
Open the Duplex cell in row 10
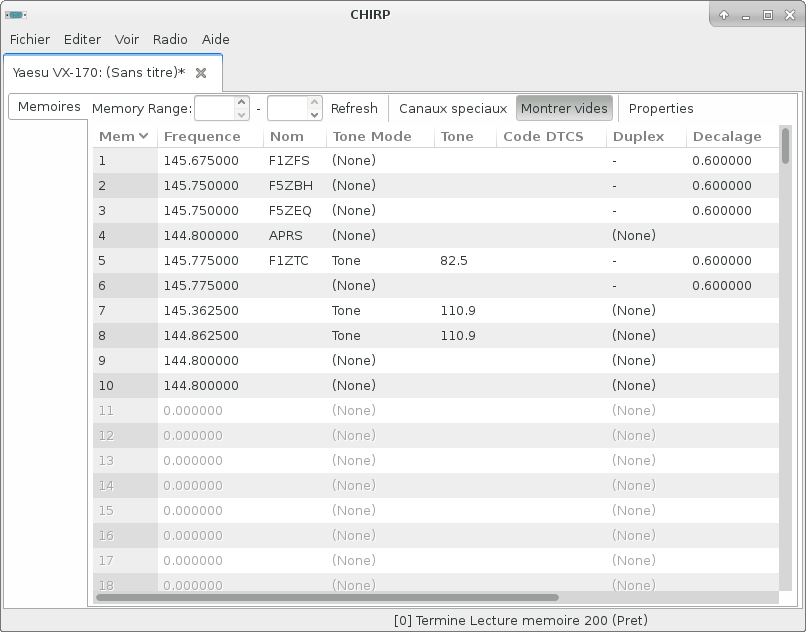pos(647,386)
